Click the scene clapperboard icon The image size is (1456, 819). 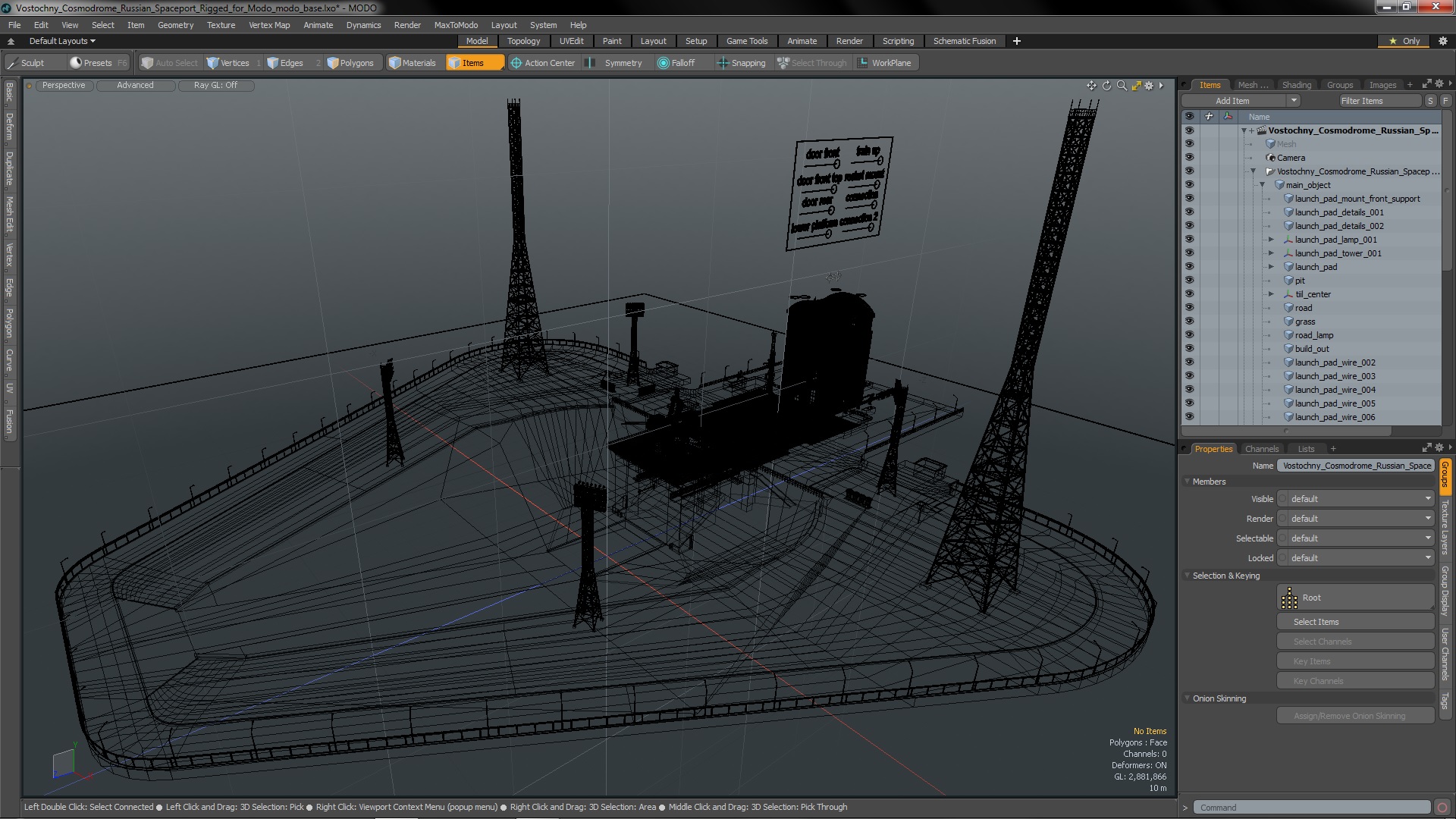(x=1261, y=130)
